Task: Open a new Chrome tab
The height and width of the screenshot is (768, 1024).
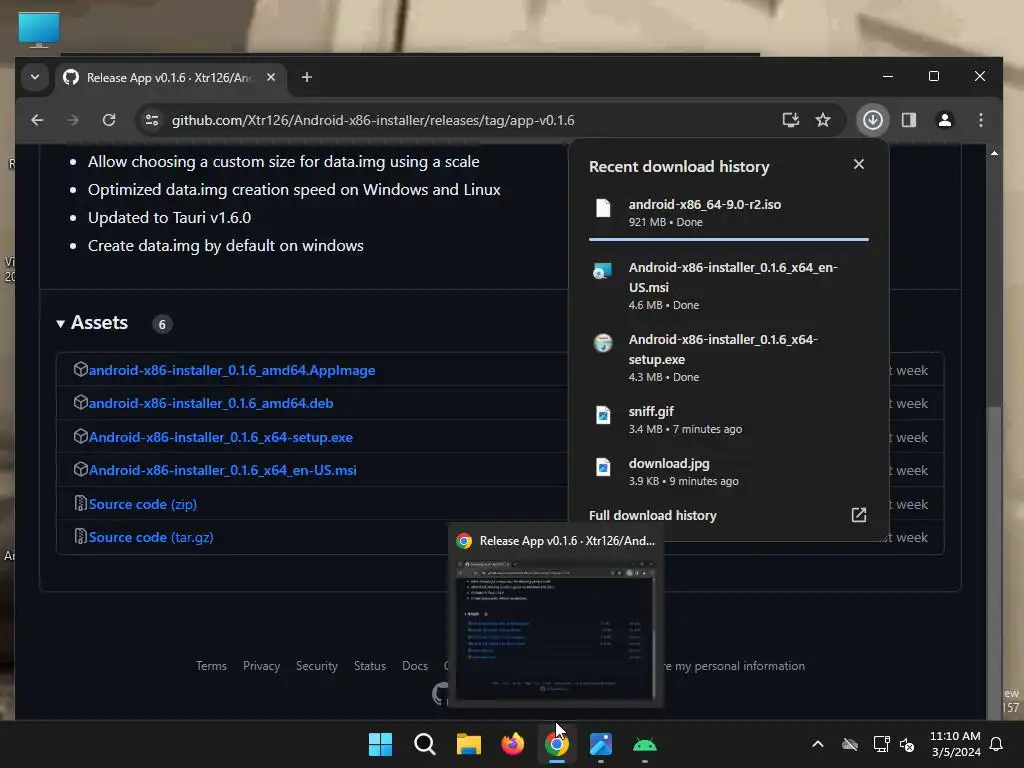Action: (x=306, y=77)
